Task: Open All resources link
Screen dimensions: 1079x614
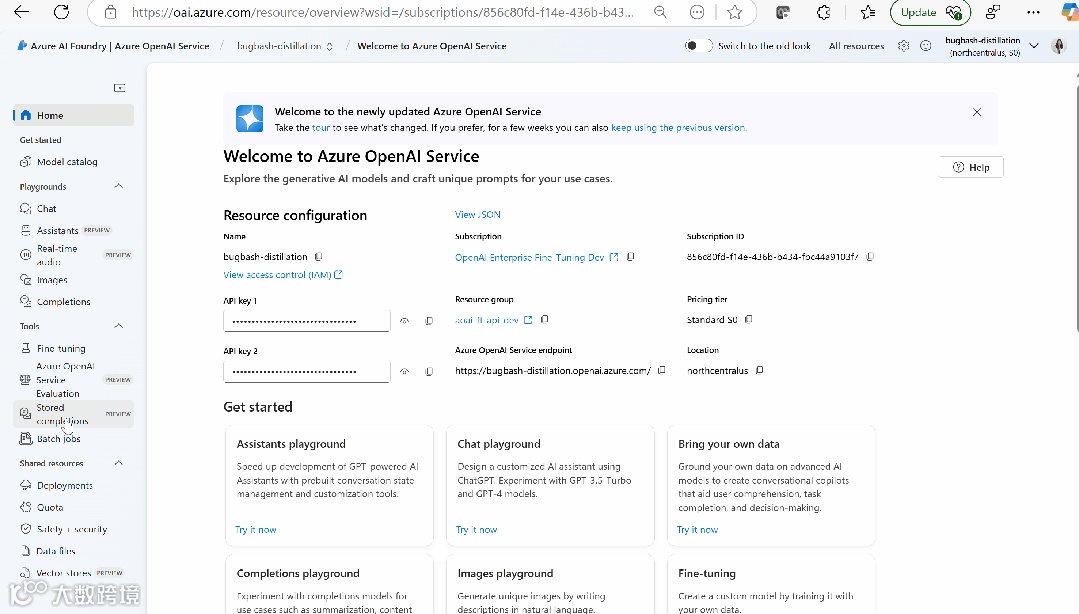Action: 856,46
